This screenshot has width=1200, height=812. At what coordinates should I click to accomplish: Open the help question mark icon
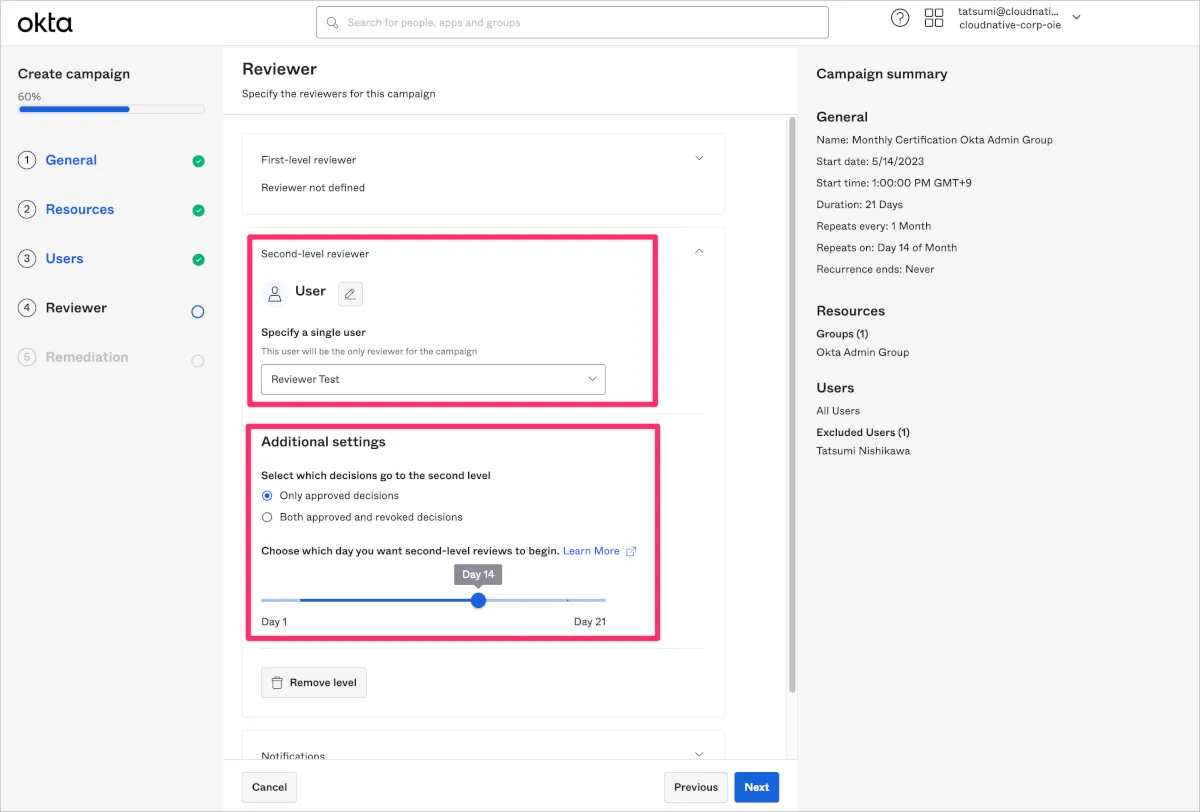click(x=900, y=18)
